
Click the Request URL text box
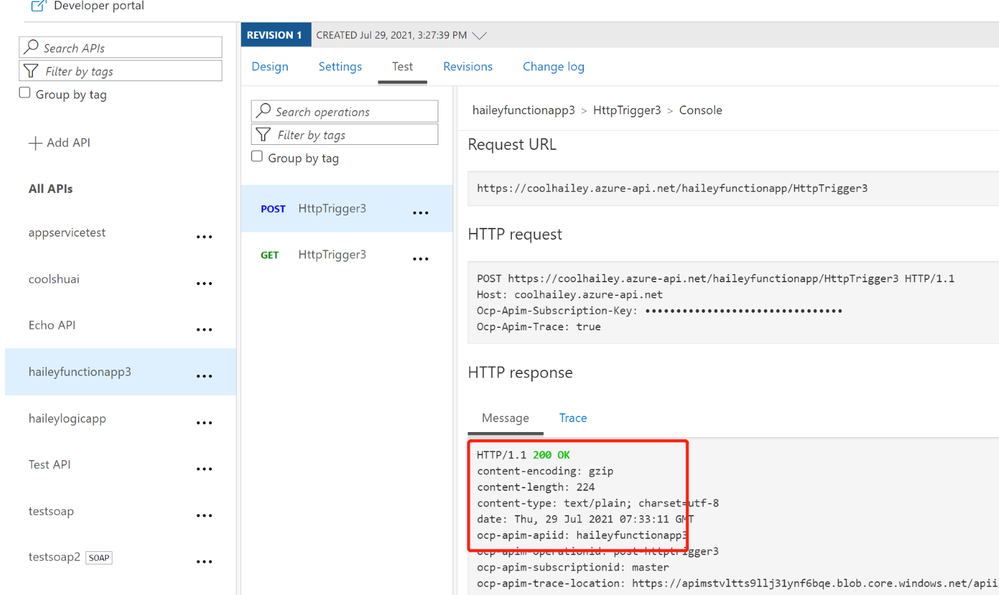pyautogui.click(x=733, y=188)
